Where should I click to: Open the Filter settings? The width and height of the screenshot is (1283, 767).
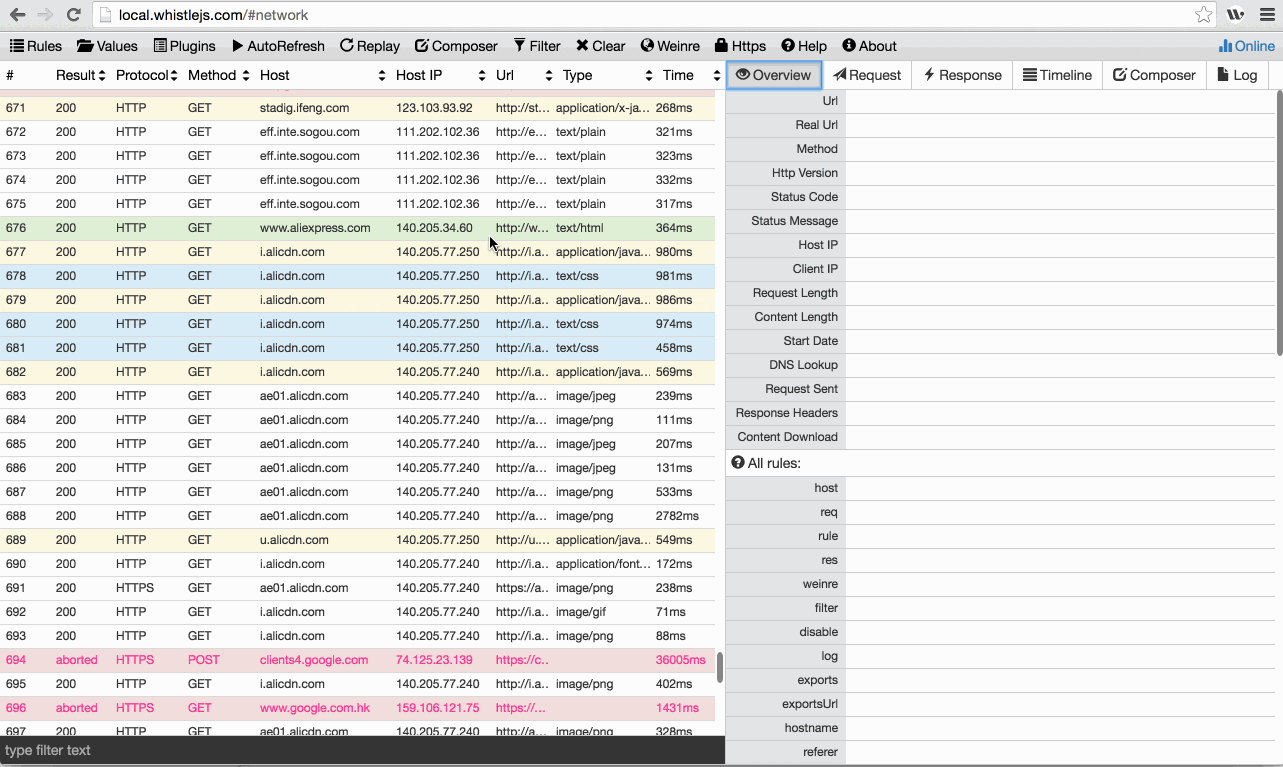coord(537,46)
